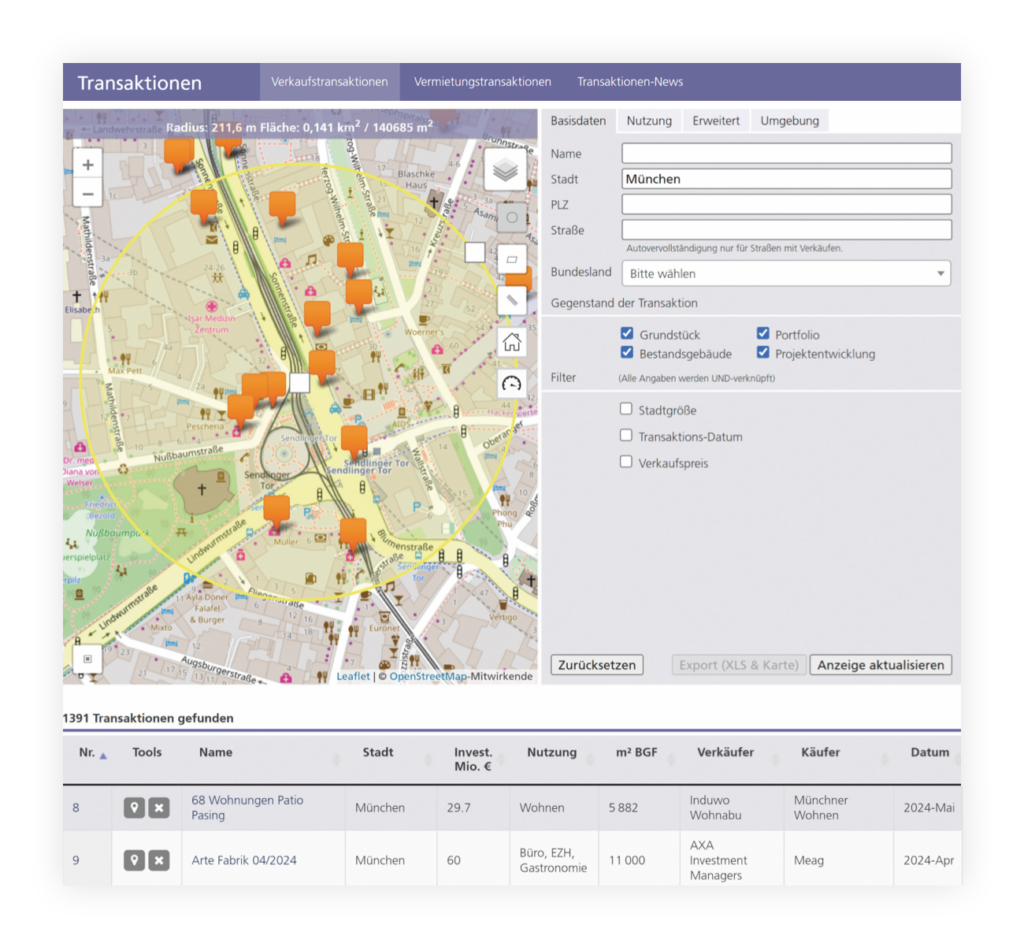Sort transactions by Invest. Mio. € column
Image resolution: width=1024 pixels, height=947 pixels.
tap(473, 759)
